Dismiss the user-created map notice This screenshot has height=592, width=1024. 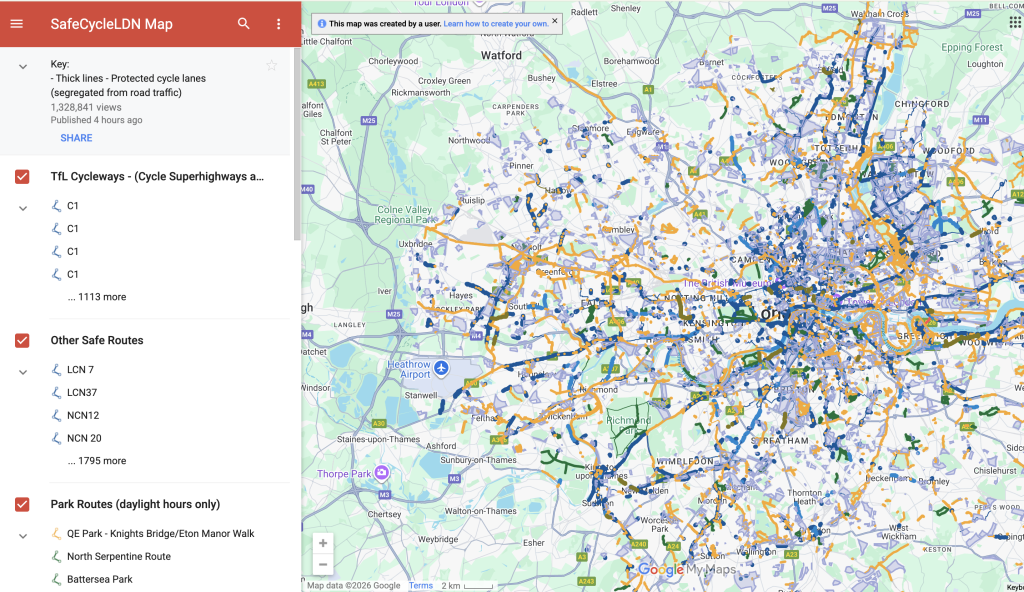(554, 21)
